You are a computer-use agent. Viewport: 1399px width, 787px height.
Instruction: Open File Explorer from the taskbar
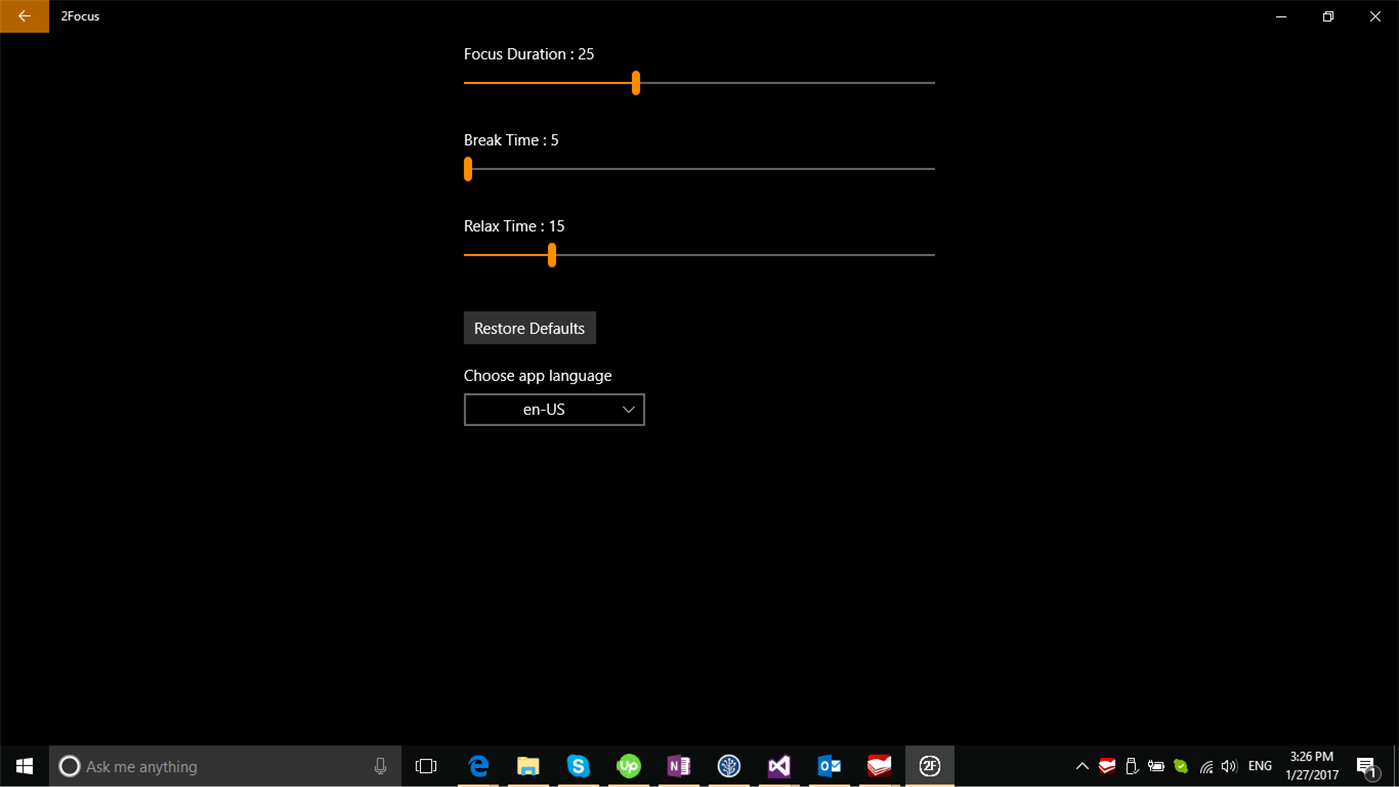(528, 765)
